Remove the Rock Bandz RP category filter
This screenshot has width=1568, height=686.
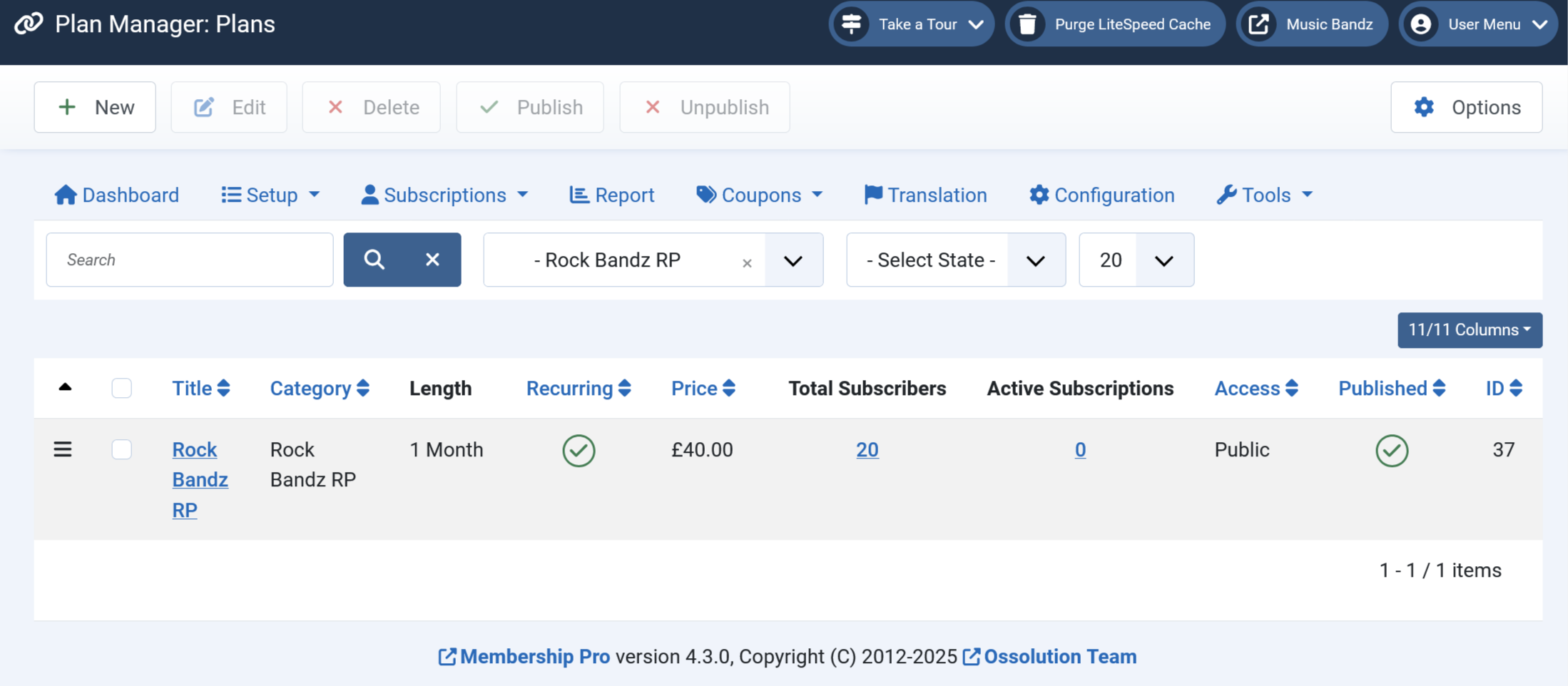point(747,263)
